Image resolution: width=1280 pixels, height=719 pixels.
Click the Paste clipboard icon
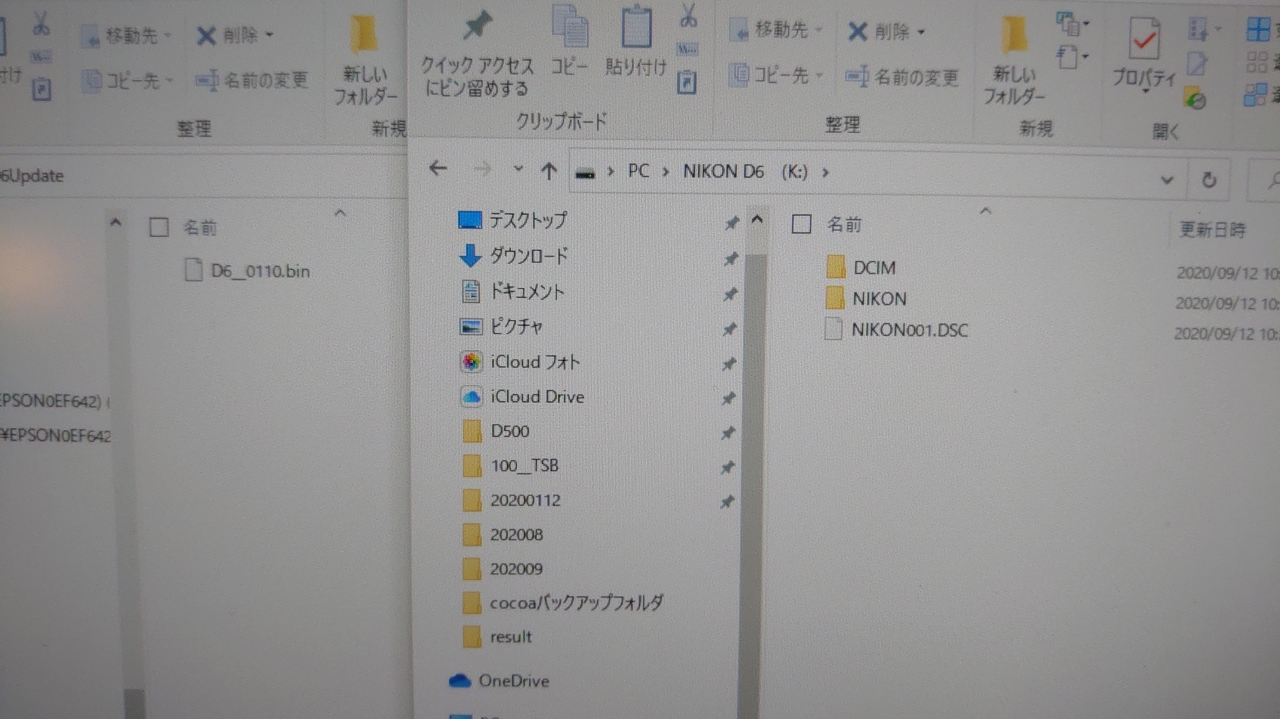pyautogui.click(x=636, y=28)
